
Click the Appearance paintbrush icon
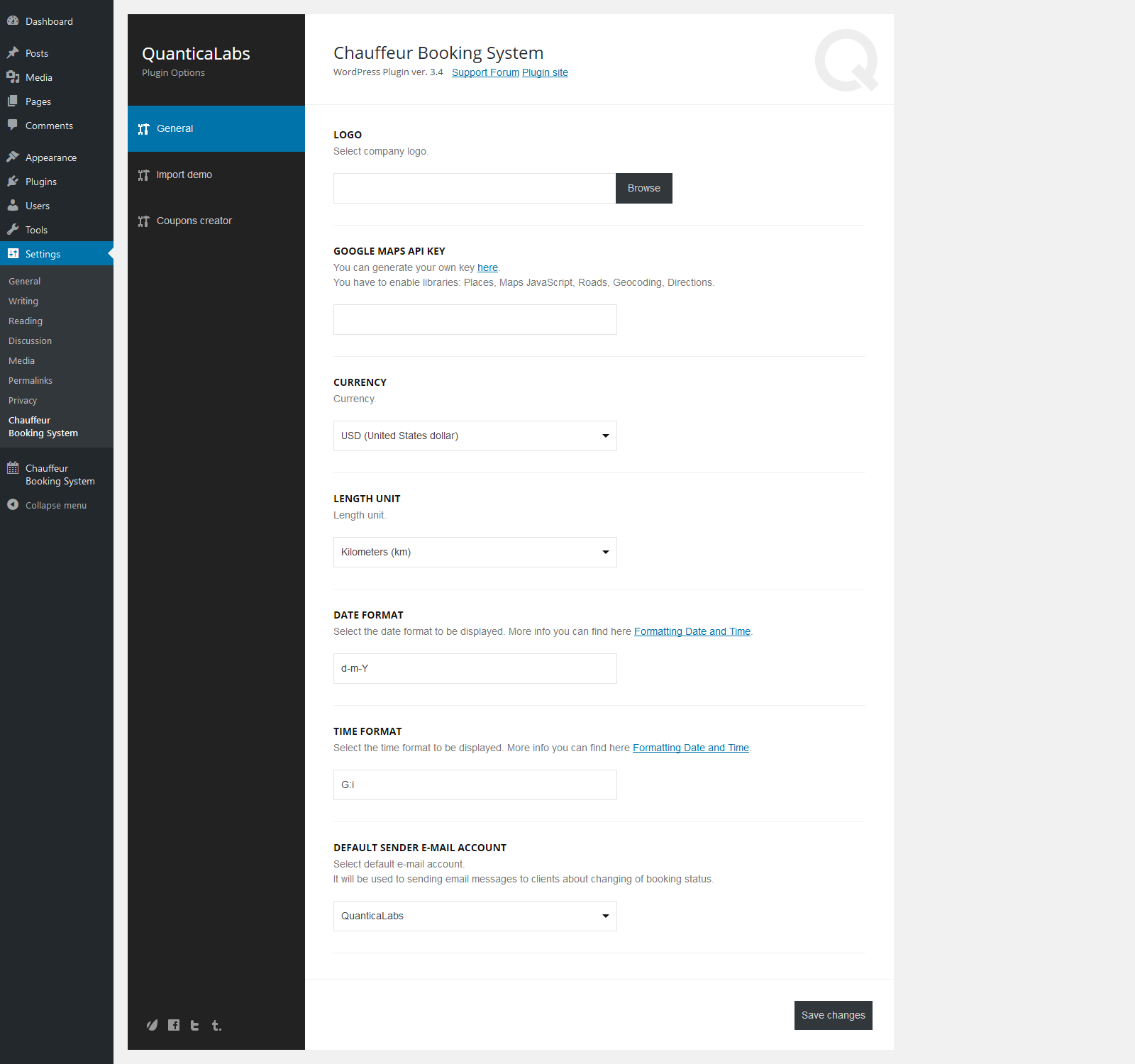(x=13, y=157)
